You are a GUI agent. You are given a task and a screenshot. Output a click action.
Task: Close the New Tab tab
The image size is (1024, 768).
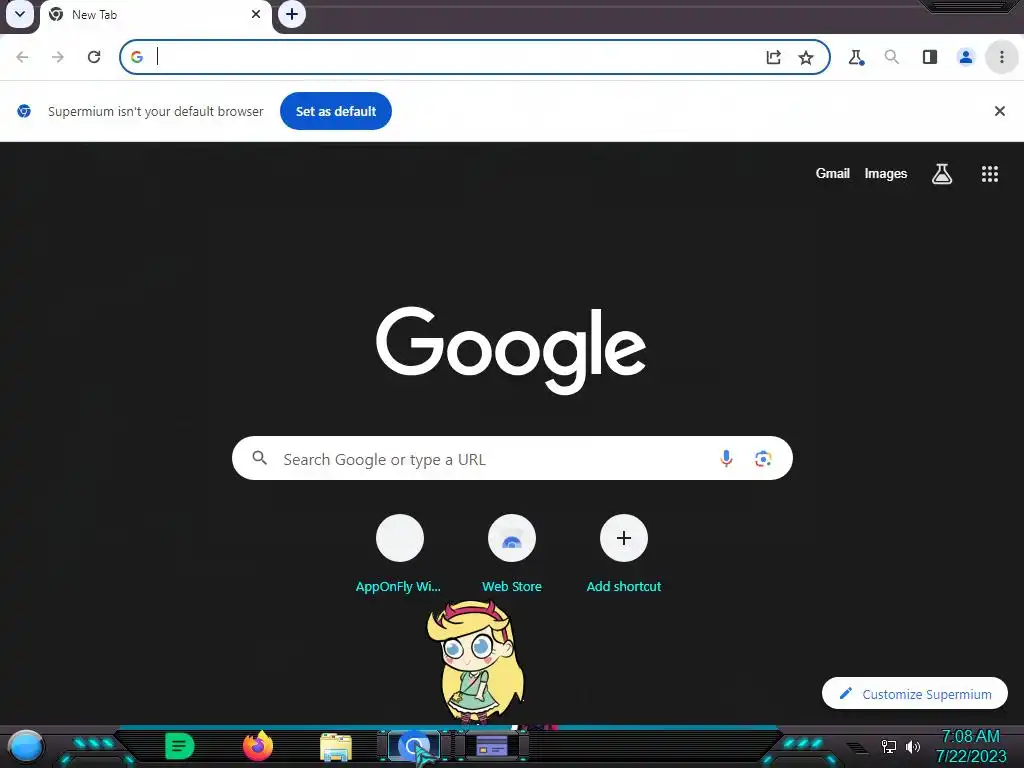coord(256,14)
